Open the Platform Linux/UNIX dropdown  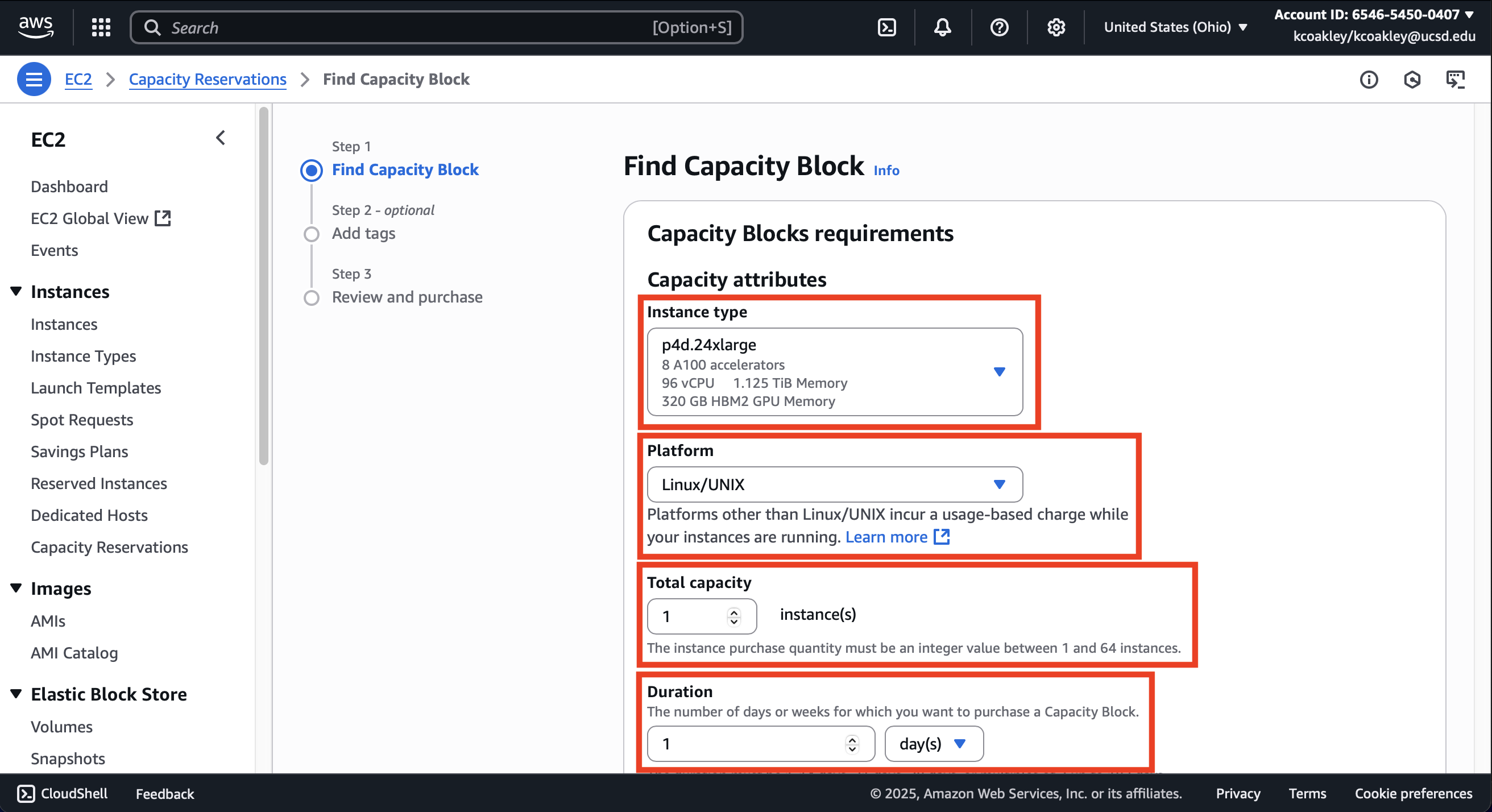click(835, 484)
